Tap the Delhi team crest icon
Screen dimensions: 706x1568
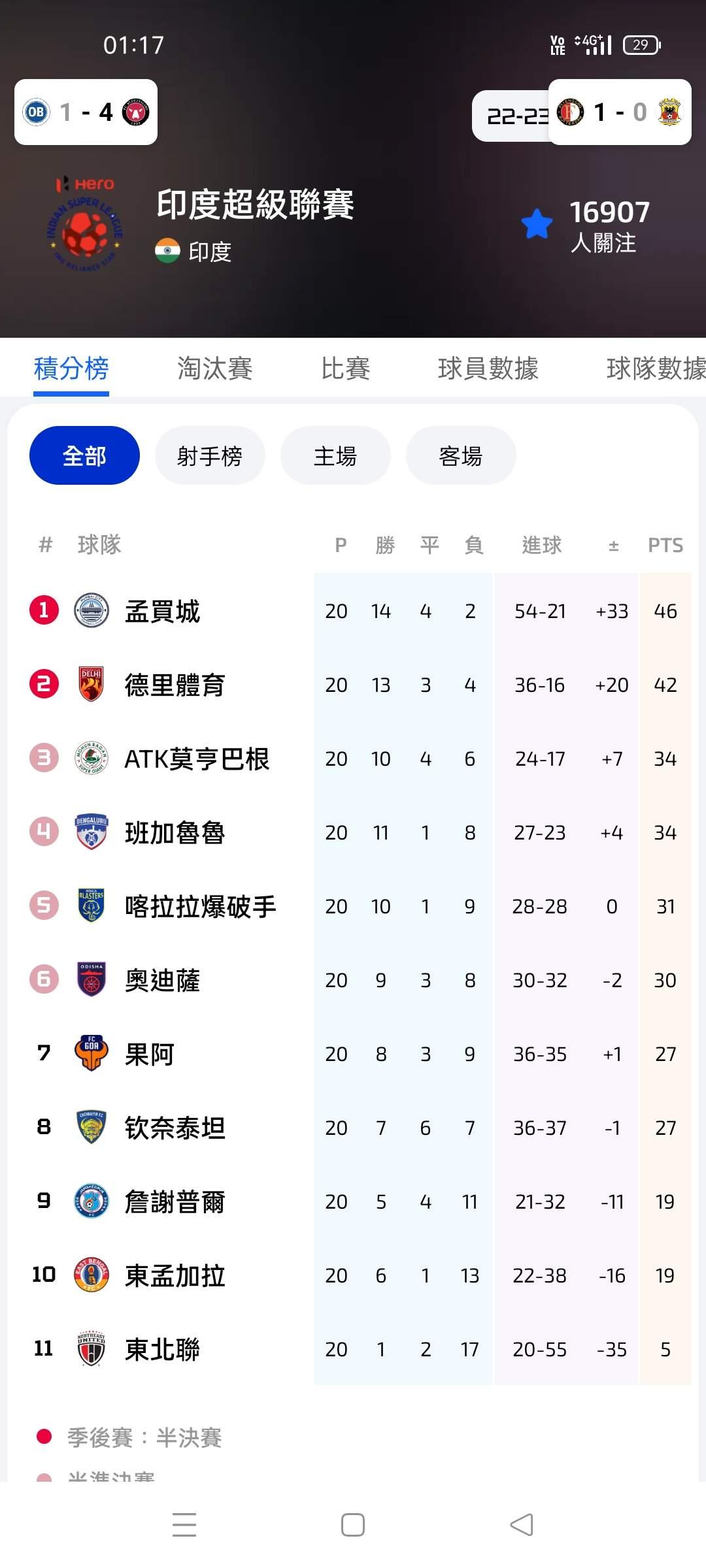(92, 684)
